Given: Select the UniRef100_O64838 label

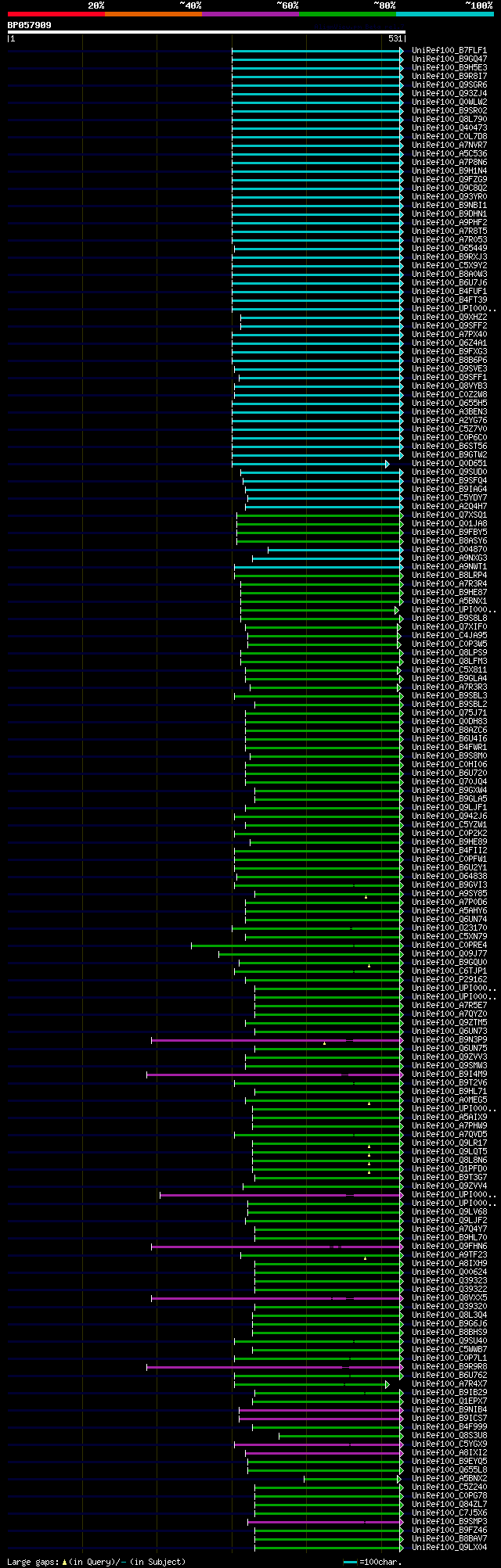Looking at the screenshot, I should point(449,876).
